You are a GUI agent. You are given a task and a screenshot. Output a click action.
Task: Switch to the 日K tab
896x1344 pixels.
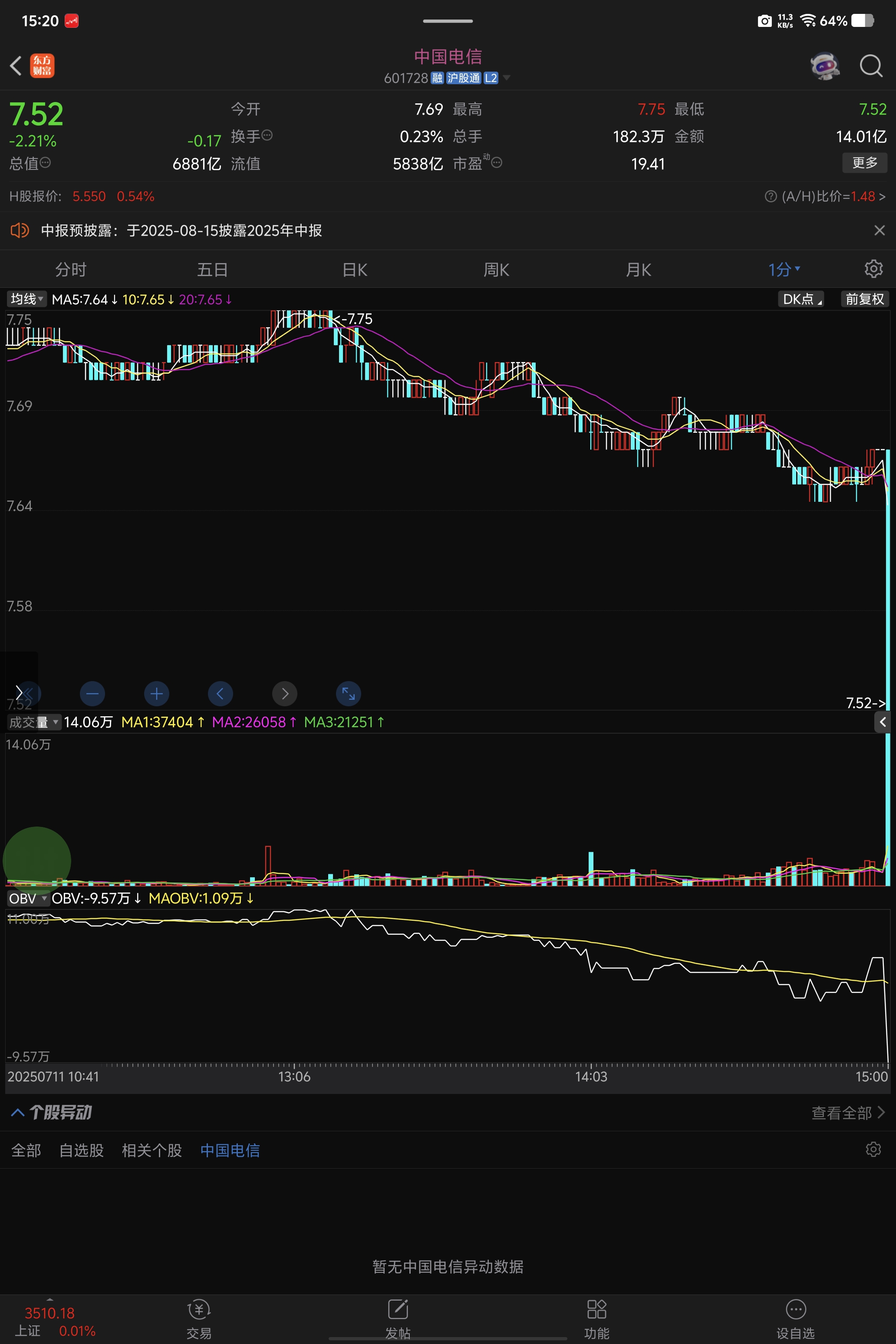[354, 269]
